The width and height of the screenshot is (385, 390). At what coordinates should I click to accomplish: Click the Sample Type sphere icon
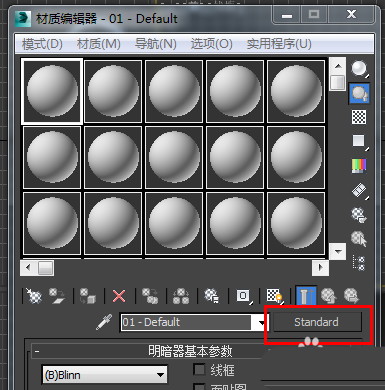(359, 69)
